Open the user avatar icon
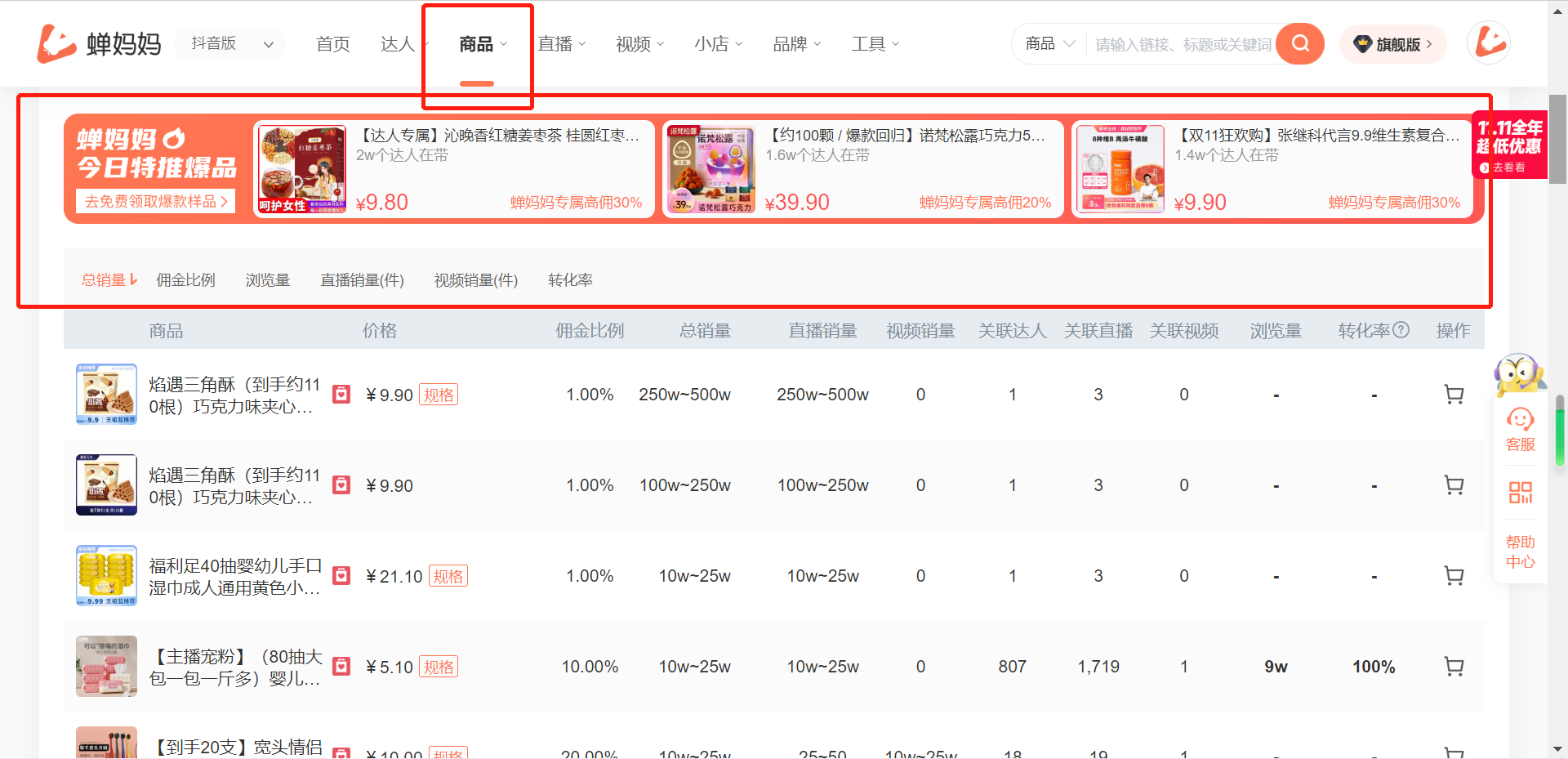The width and height of the screenshot is (1568, 759). point(1489,42)
